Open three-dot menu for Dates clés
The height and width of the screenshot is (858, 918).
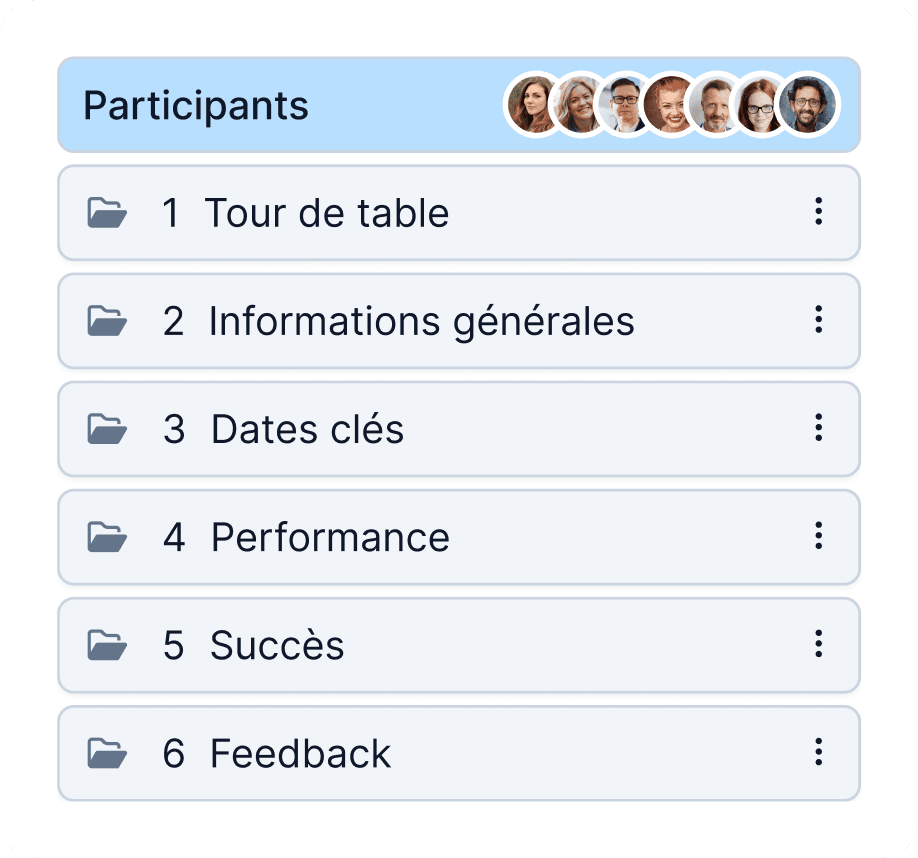click(818, 428)
